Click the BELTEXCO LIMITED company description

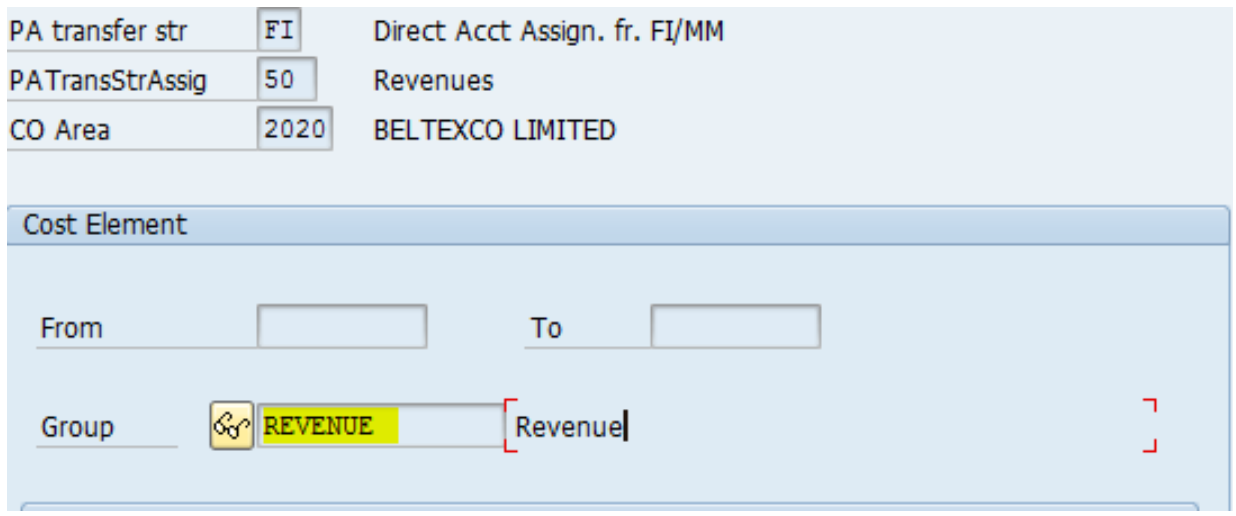pos(495,130)
